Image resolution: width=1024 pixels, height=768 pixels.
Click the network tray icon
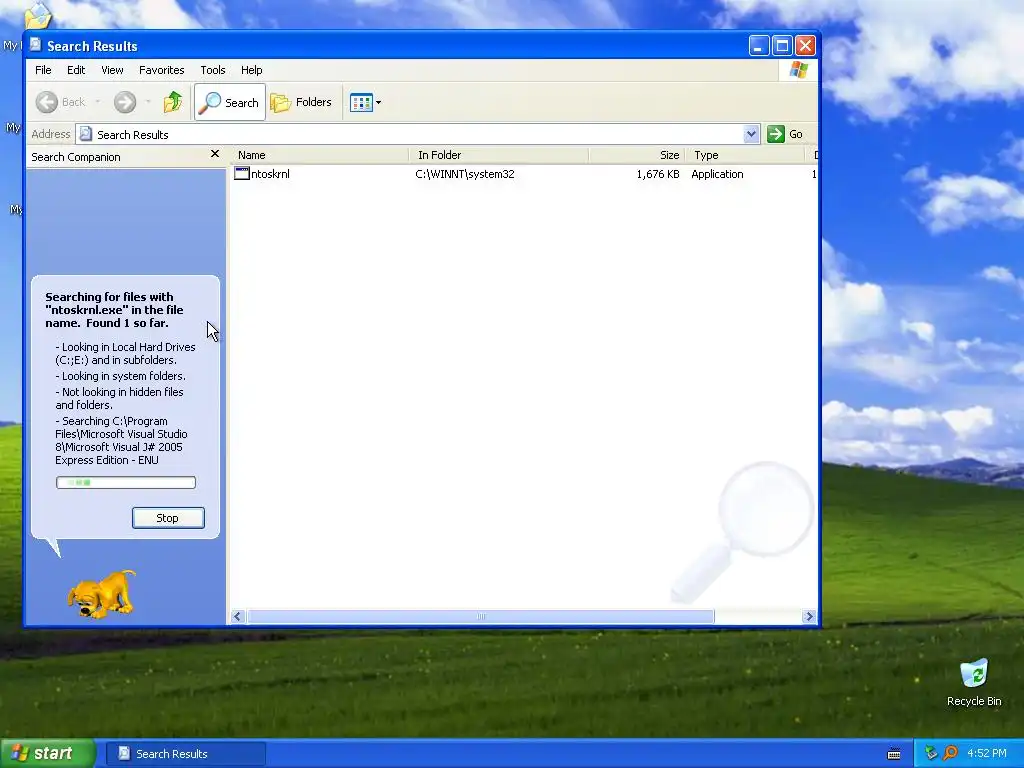click(x=931, y=754)
